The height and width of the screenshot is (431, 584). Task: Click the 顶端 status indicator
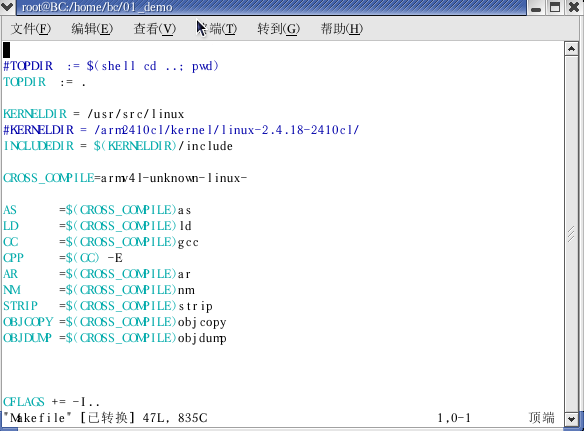(542, 418)
